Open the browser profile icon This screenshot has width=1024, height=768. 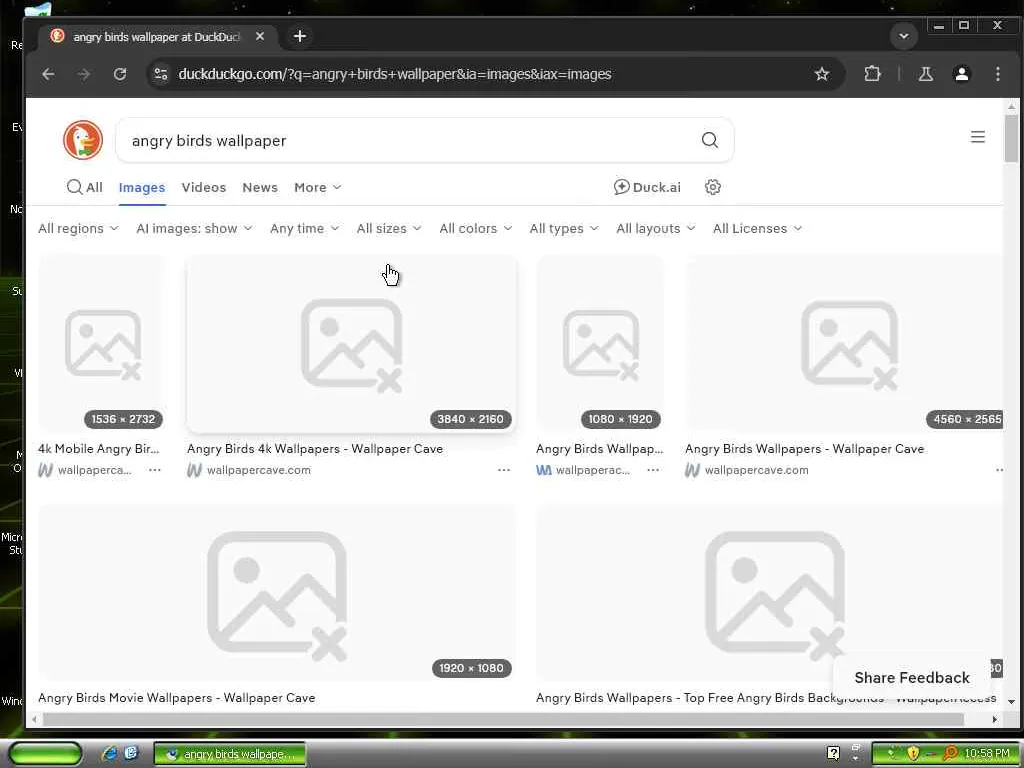point(961,74)
